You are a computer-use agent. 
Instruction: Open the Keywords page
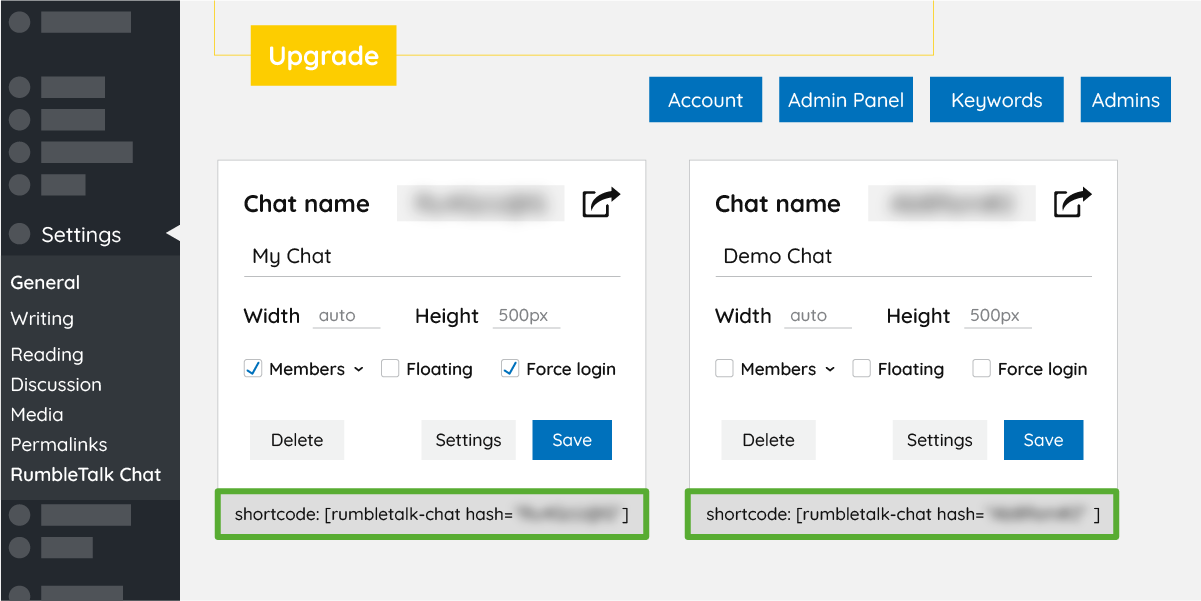coord(996,99)
